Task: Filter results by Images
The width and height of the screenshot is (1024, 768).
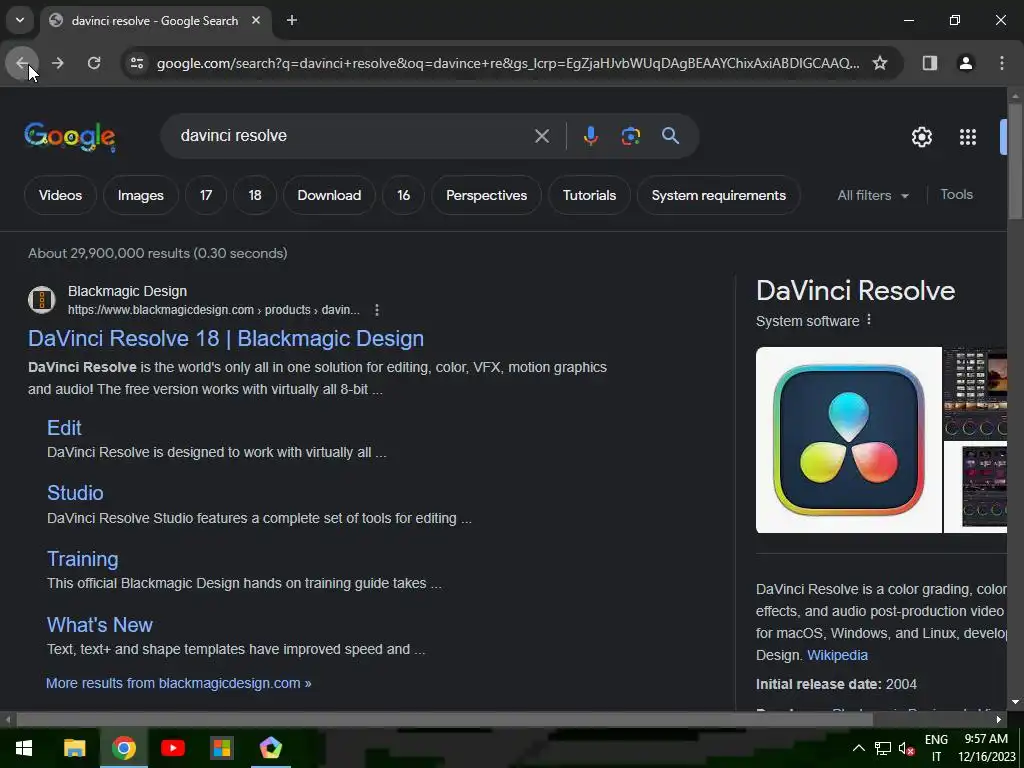Action: click(140, 195)
